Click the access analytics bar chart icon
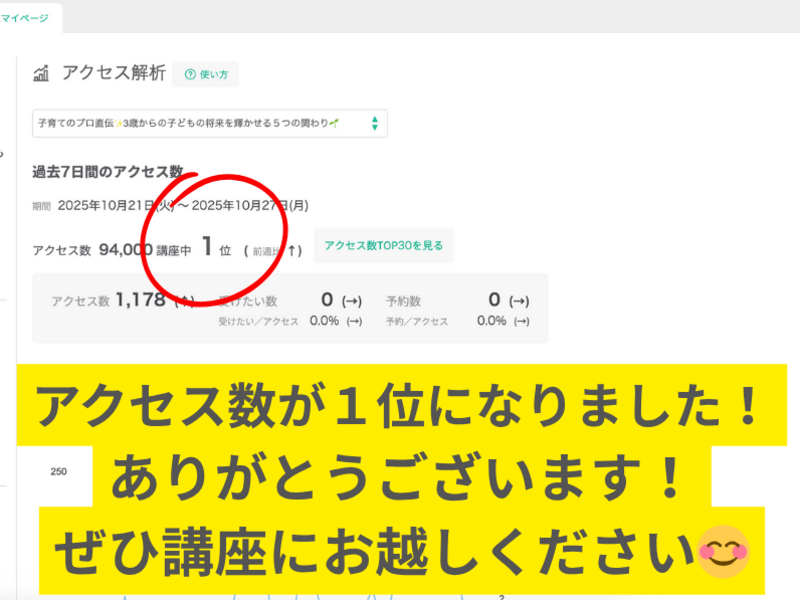 click(42, 73)
